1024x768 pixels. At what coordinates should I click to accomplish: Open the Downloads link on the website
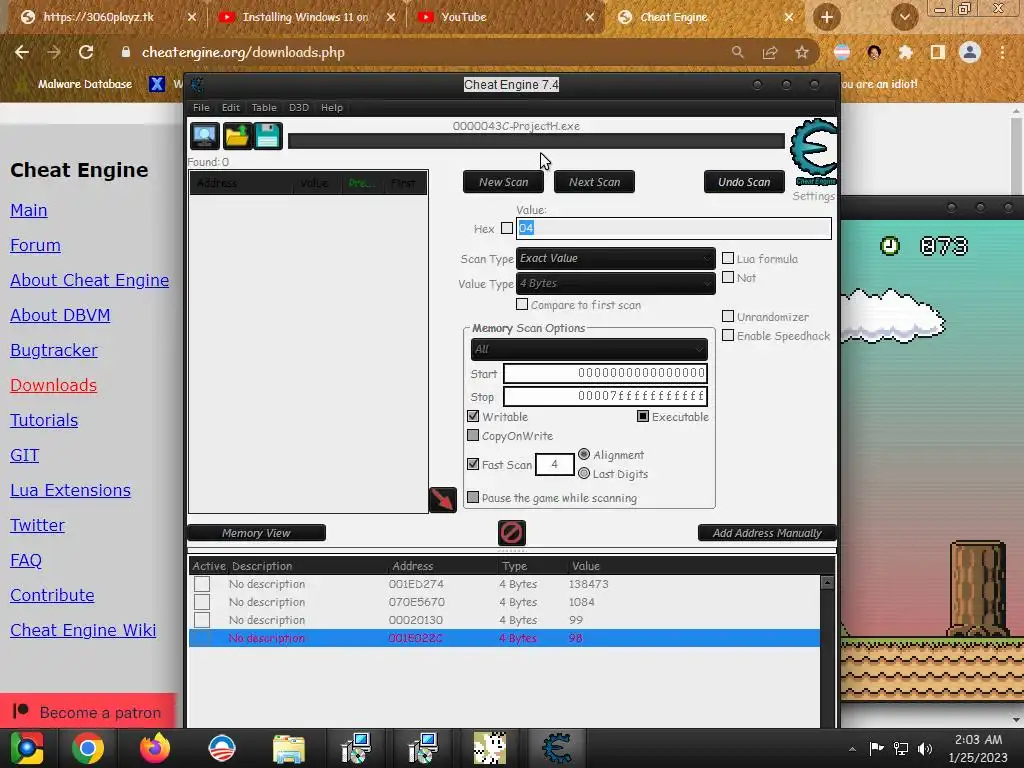pos(54,385)
